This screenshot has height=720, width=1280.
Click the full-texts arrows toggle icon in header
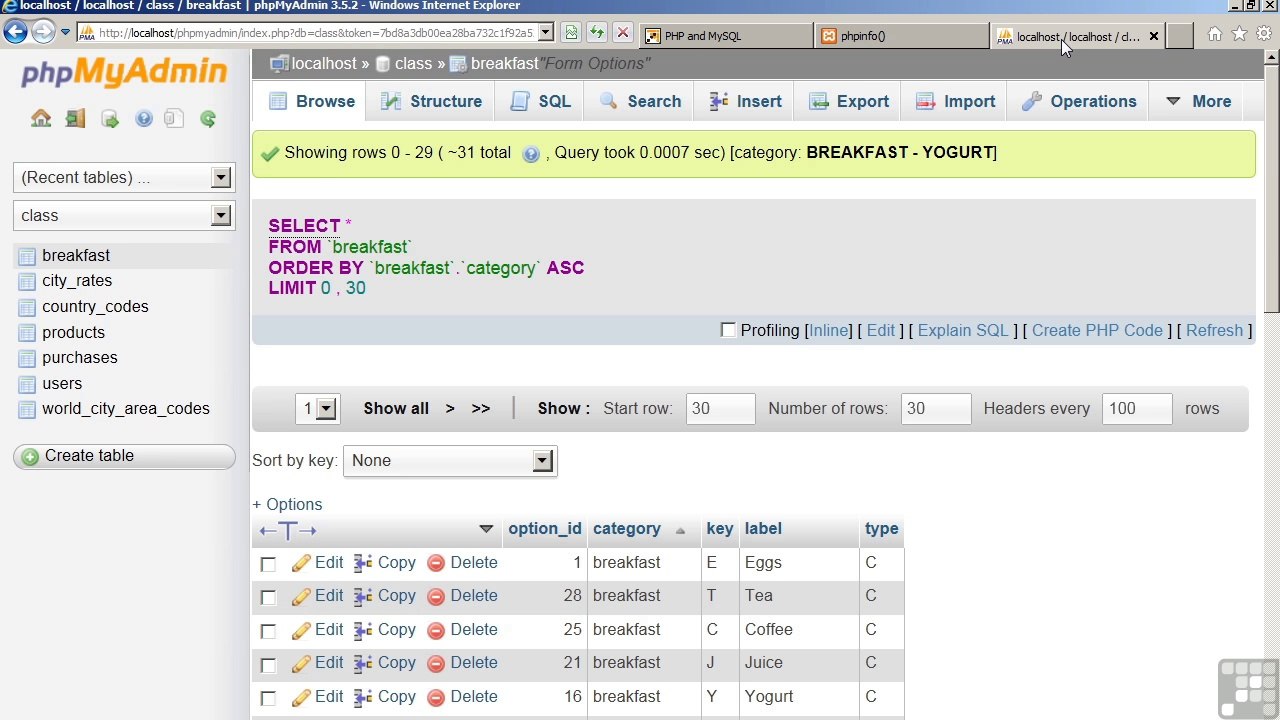(x=288, y=530)
